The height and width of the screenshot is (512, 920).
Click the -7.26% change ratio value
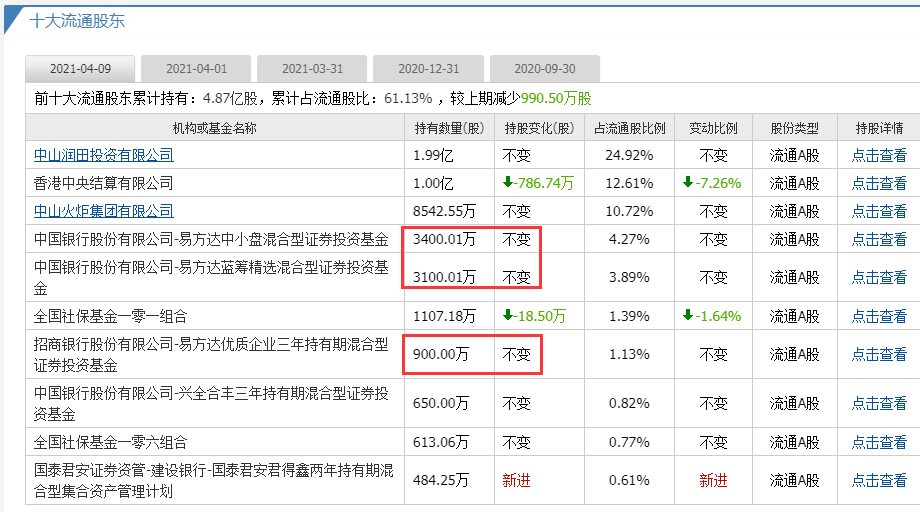click(712, 183)
